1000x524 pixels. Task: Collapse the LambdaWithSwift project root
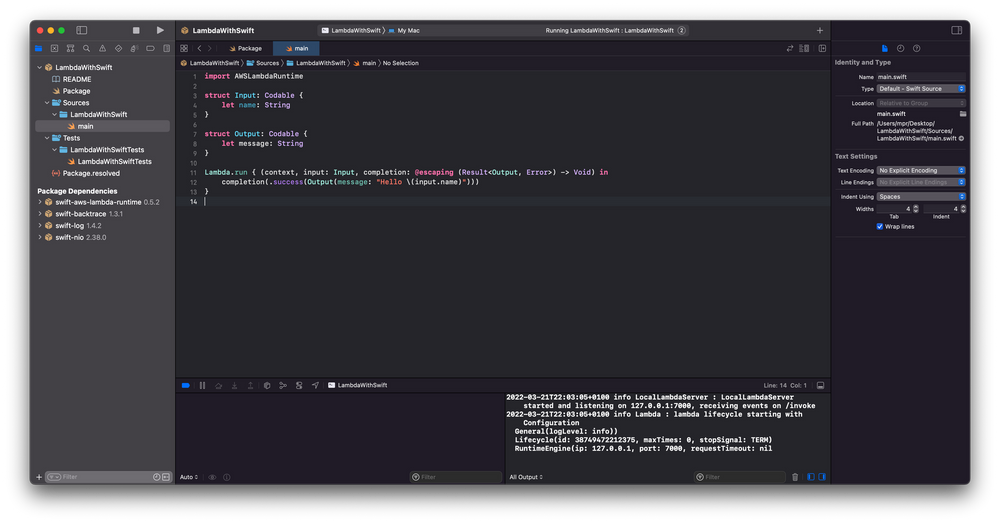click(40, 67)
